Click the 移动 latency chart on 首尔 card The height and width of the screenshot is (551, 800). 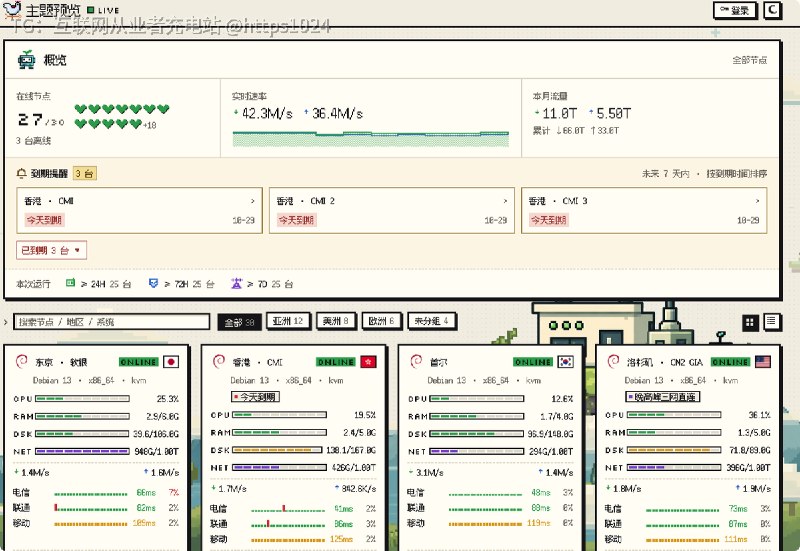point(485,523)
